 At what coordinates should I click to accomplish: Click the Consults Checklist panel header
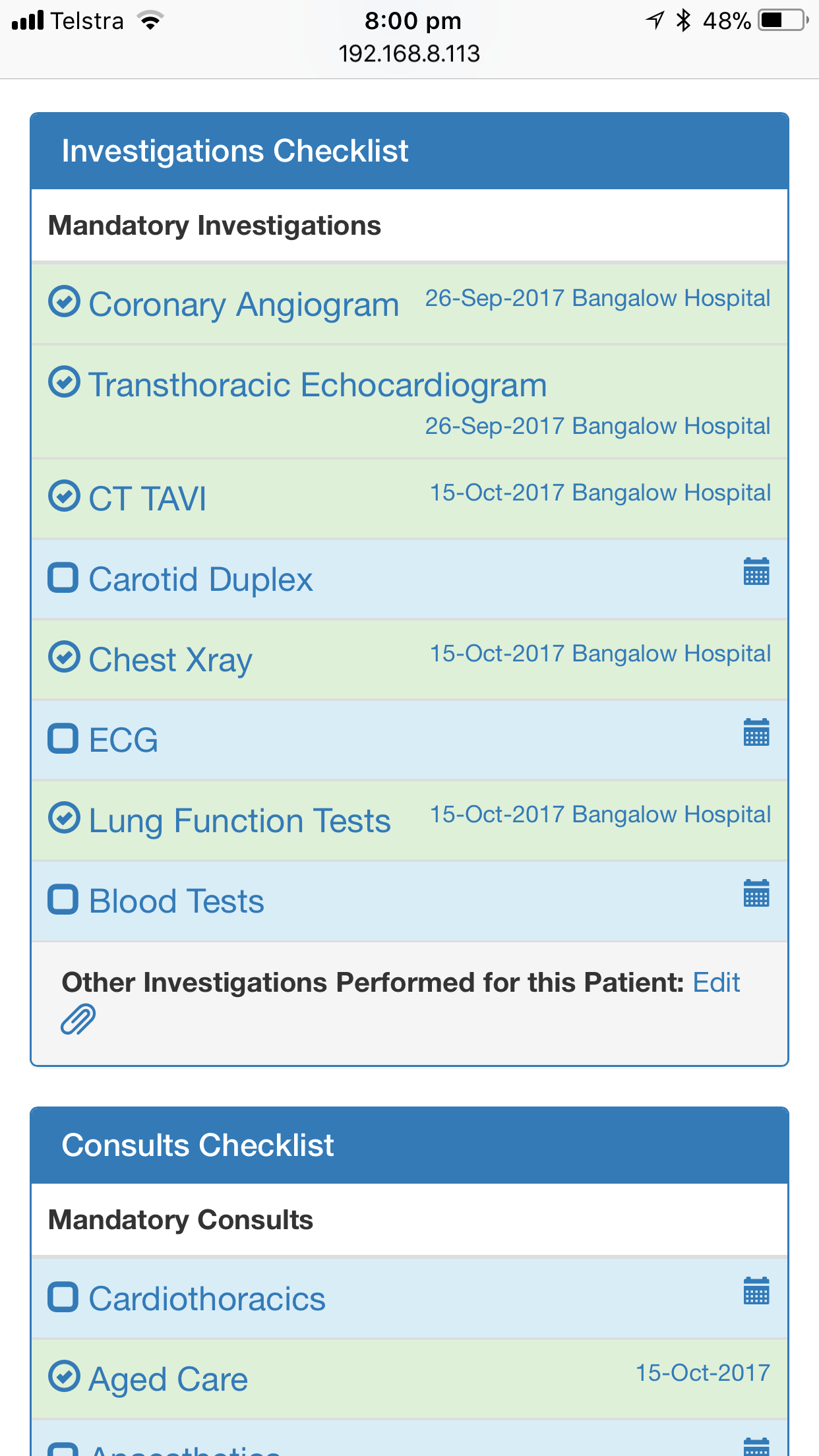click(198, 1145)
